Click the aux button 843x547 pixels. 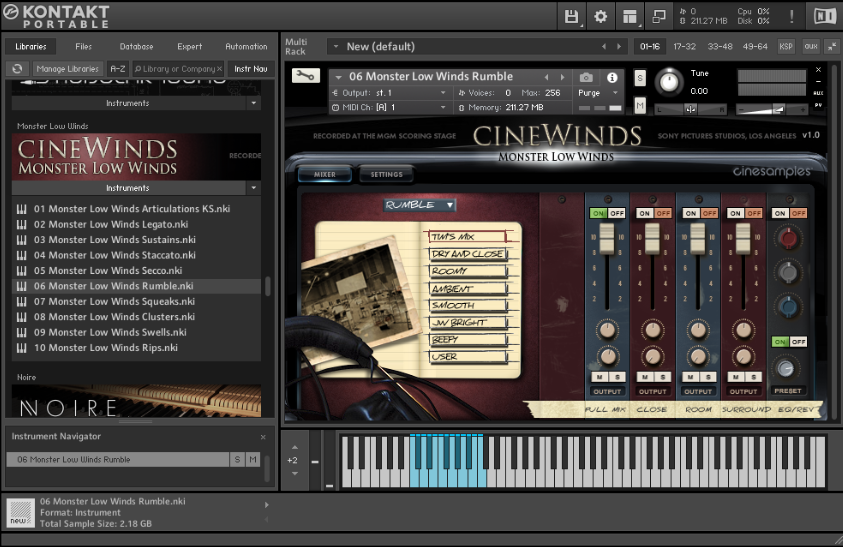point(811,47)
